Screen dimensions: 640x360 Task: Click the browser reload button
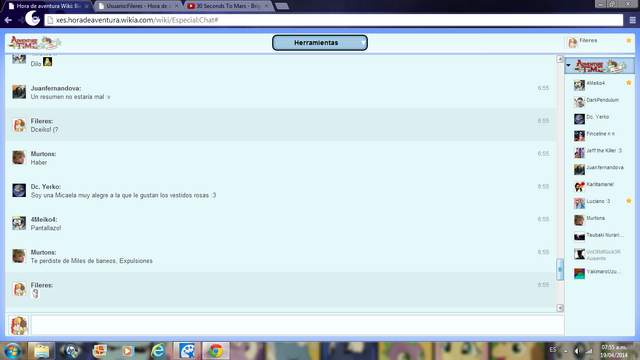pyautogui.click(x=35, y=20)
